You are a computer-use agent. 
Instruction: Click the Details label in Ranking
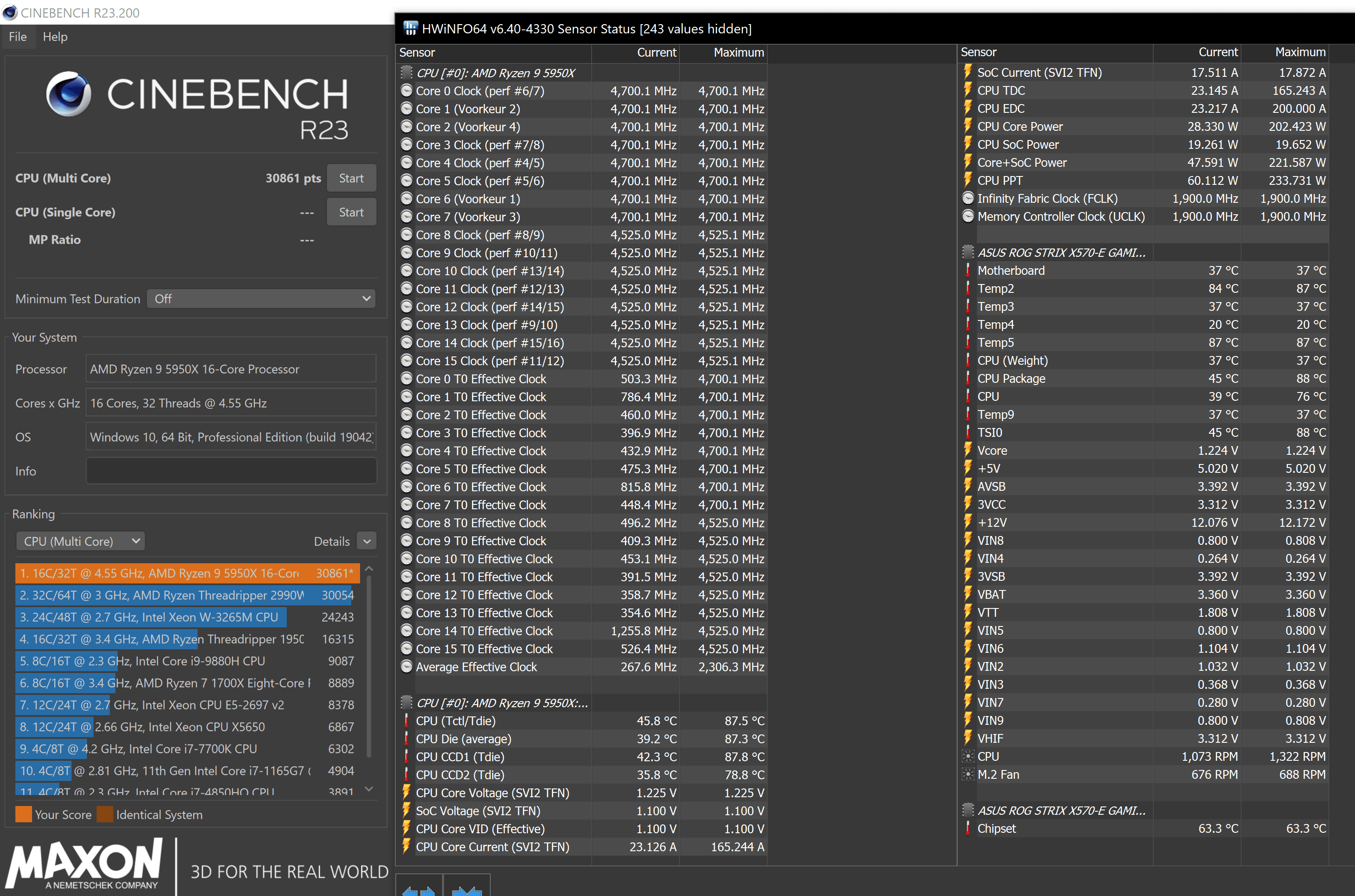pos(332,541)
